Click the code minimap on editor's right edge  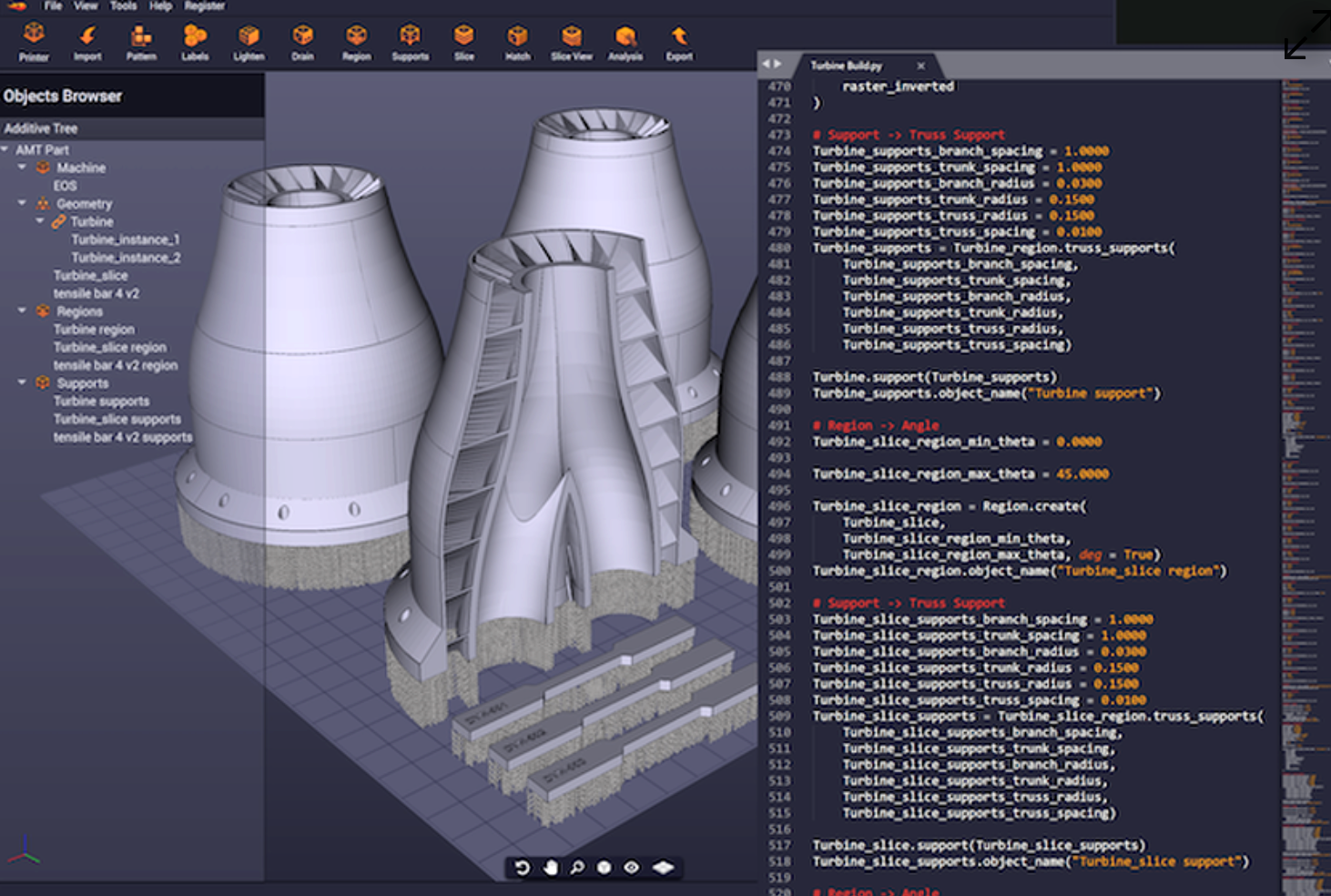point(1305,487)
